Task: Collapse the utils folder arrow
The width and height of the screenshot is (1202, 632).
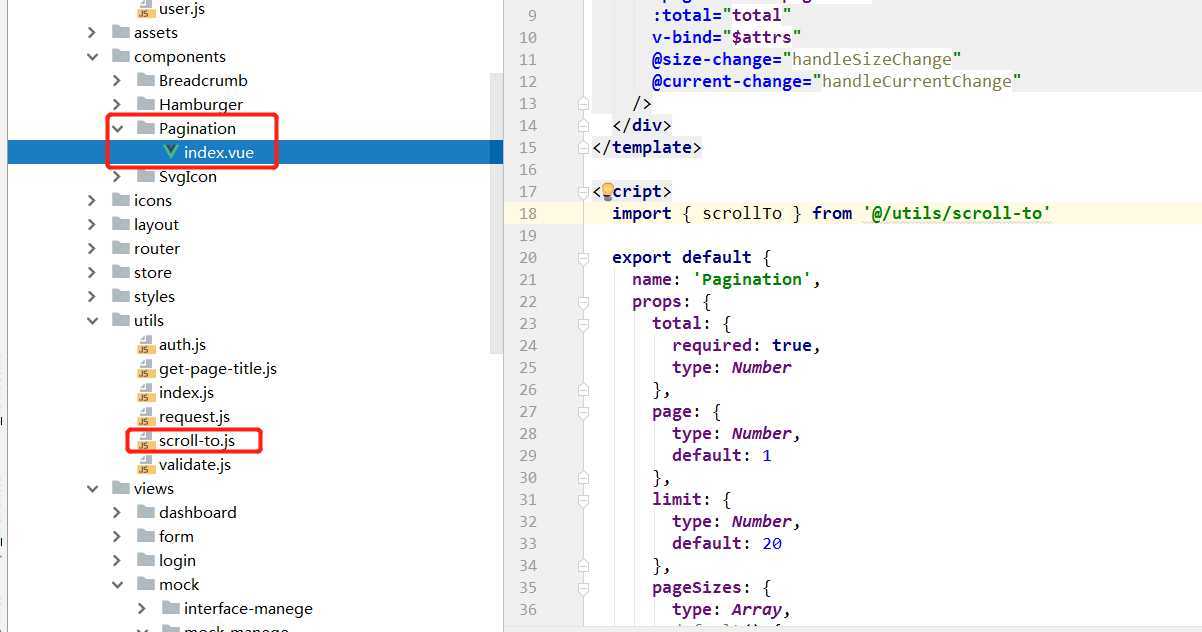Action: click(x=93, y=321)
